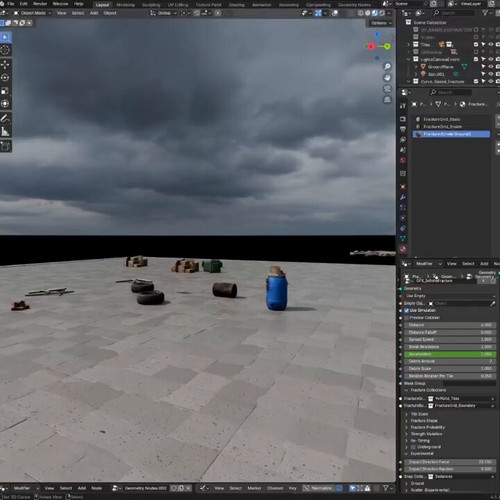Image resolution: width=500 pixels, height=500 pixels.
Task: Click the green Y axis gizmo ball
Action: click(x=387, y=46)
